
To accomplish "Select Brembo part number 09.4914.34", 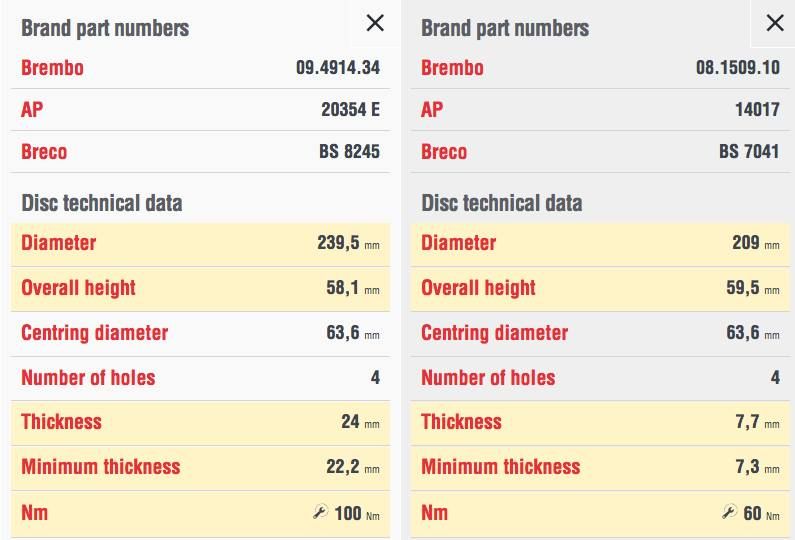I will (x=337, y=68).
